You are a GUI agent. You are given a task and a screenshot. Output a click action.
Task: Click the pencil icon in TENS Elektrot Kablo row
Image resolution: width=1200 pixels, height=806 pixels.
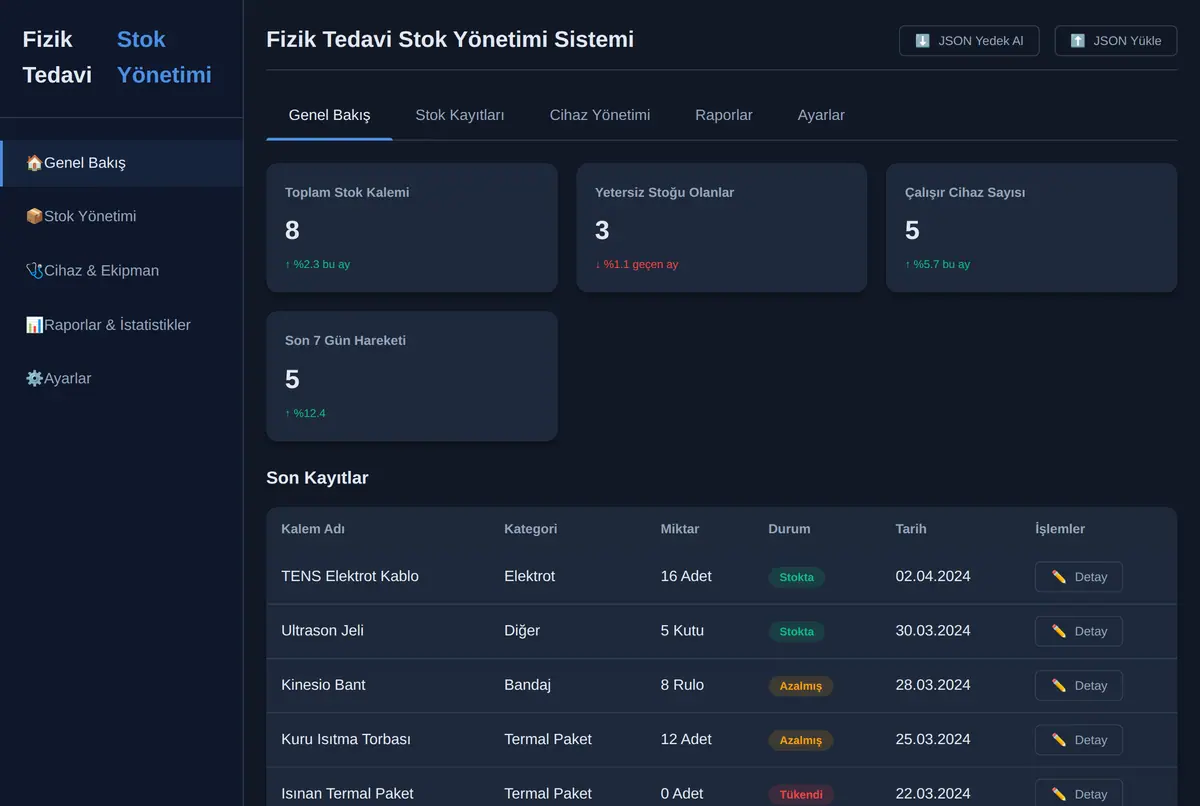click(1059, 577)
